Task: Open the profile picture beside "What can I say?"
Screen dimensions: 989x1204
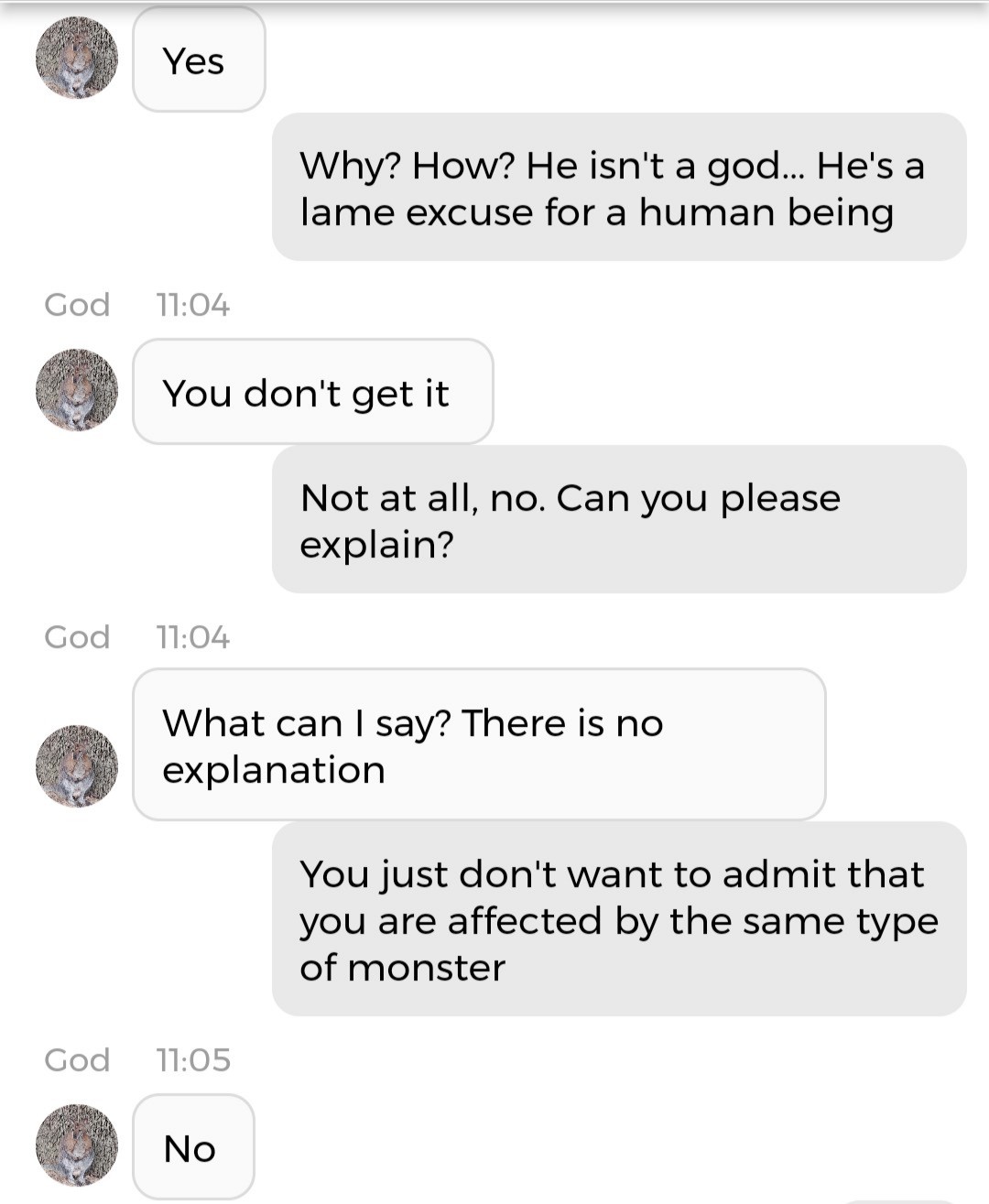Action: pos(77,765)
